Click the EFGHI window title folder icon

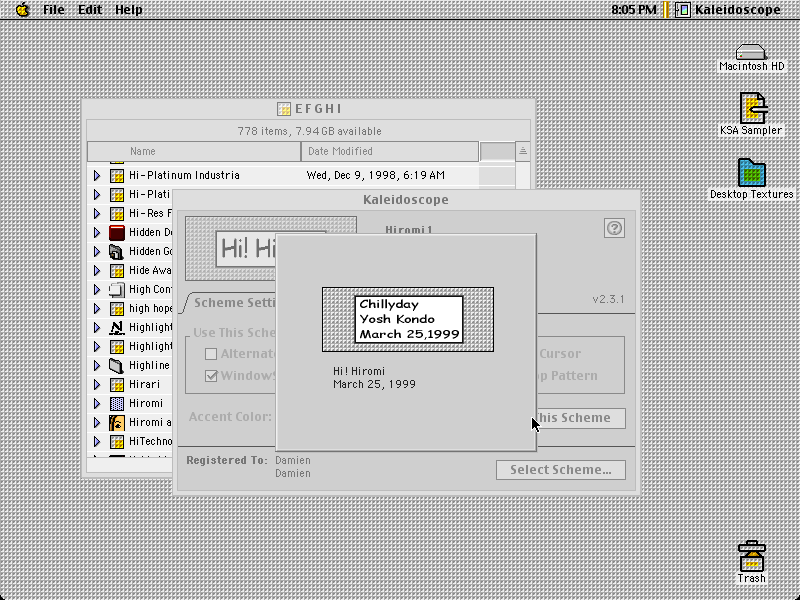[284, 109]
